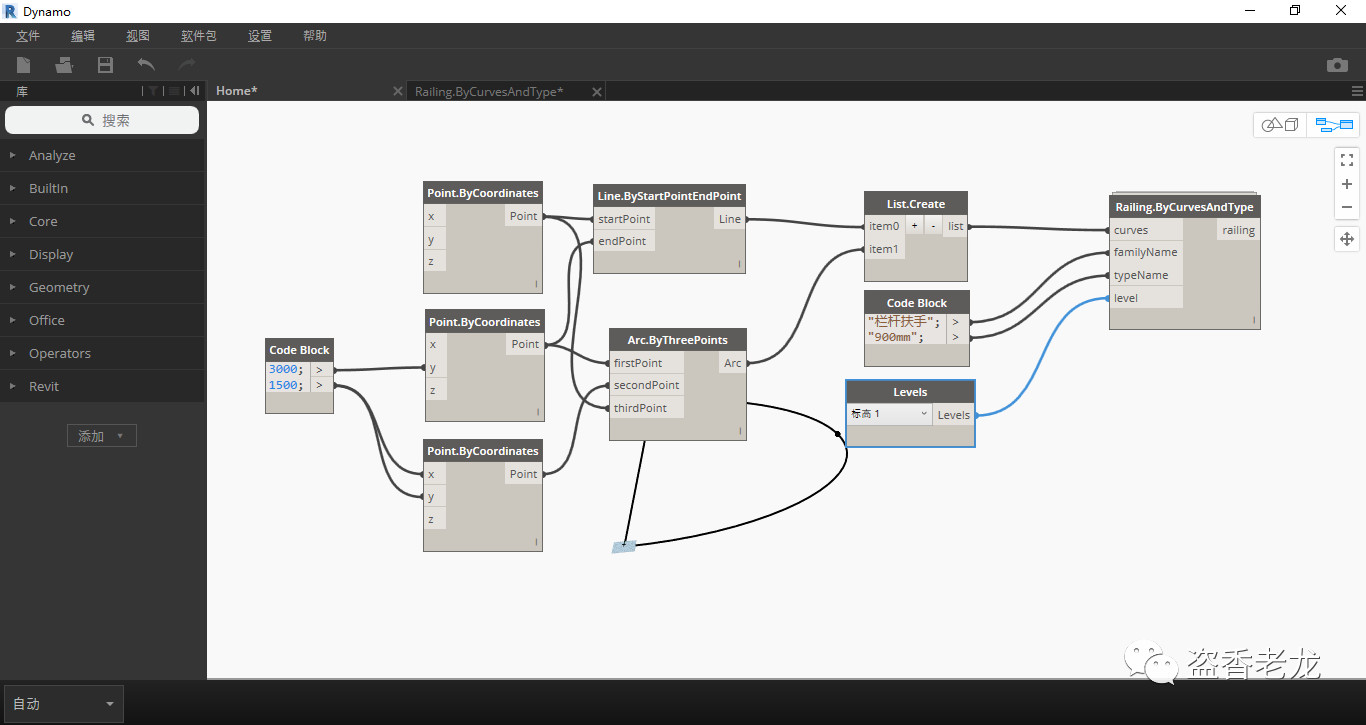
Task: Click the library 搜索 search field
Action: point(102,120)
